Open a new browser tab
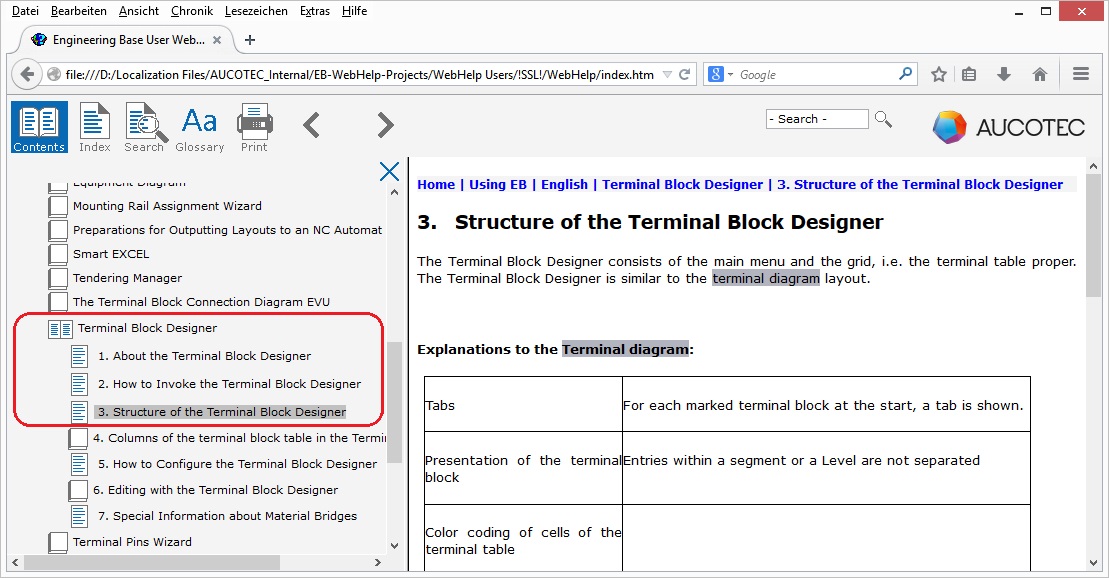Image resolution: width=1109 pixels, height=578 pixels. [250, 40]
